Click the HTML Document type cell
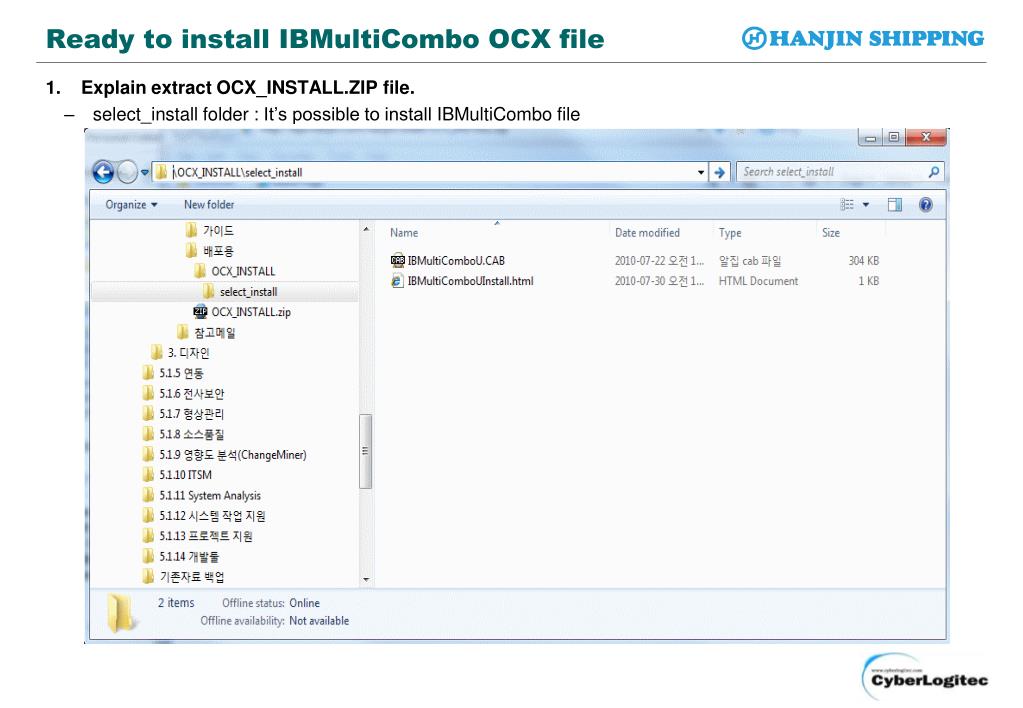The height and width of the screenshot is (708, 1023). click(758, 281)
